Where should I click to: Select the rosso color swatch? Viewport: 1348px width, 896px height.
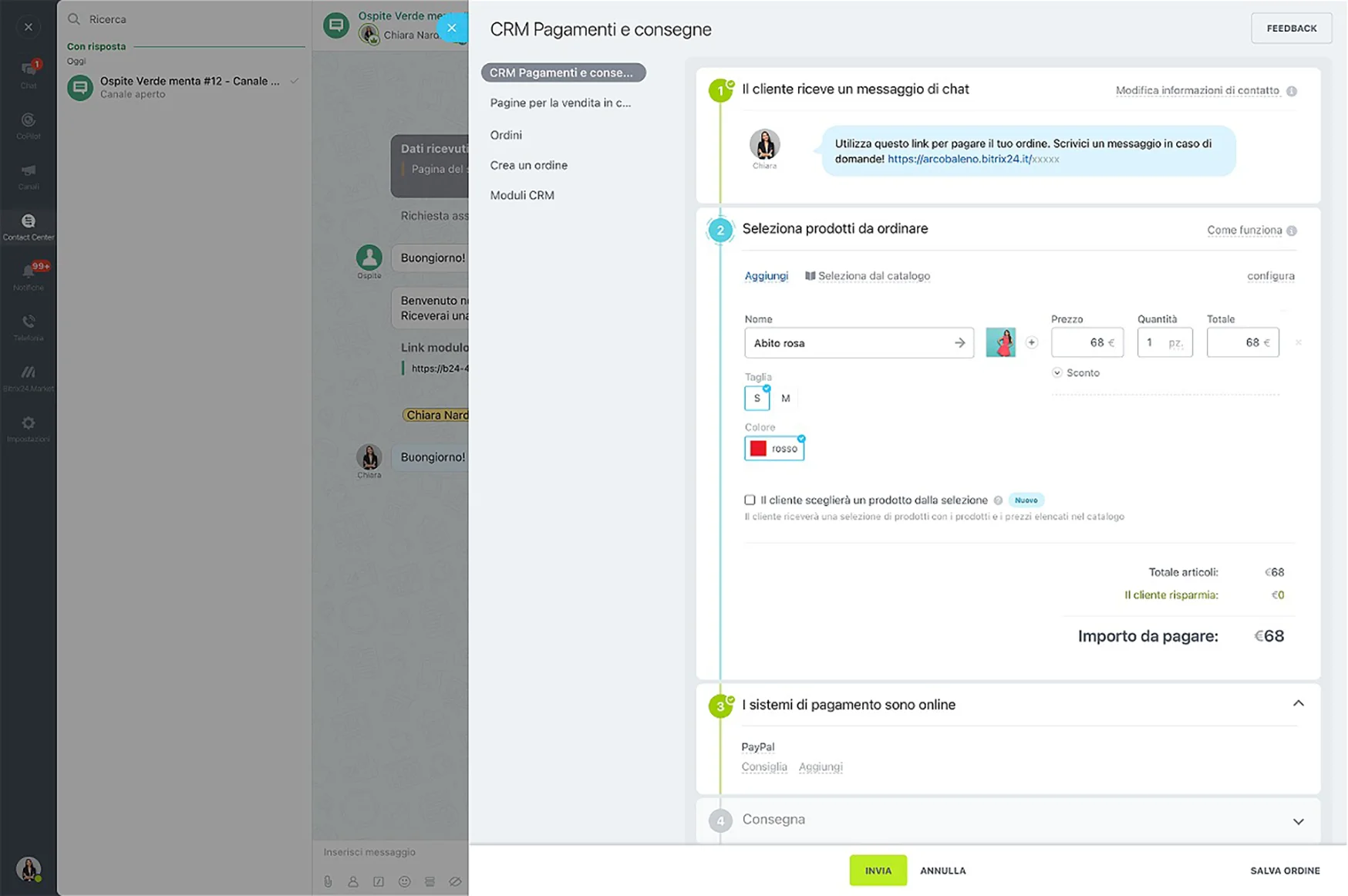point(774,448)
